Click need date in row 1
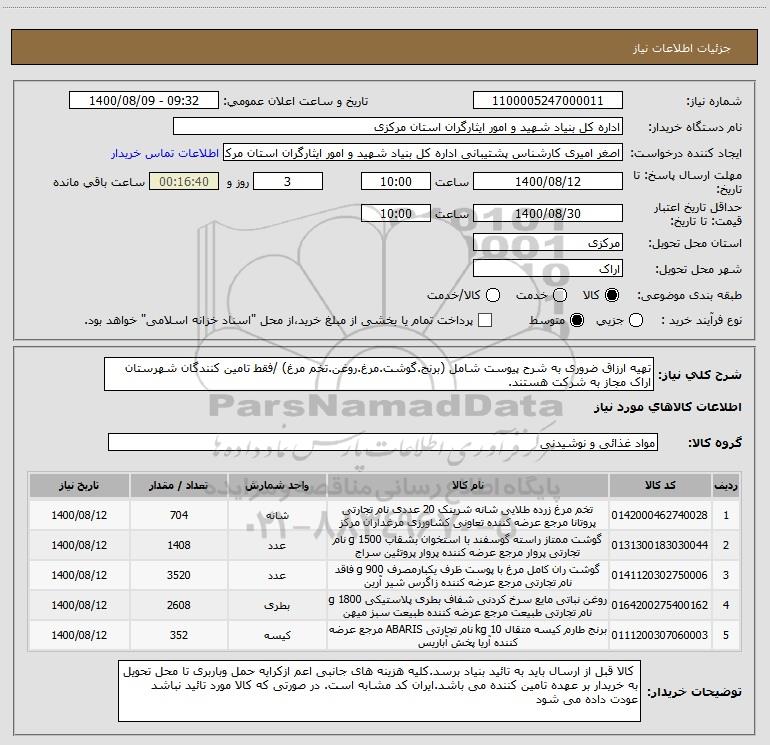Viewport: 770px width, 745px height. (79, 515)
